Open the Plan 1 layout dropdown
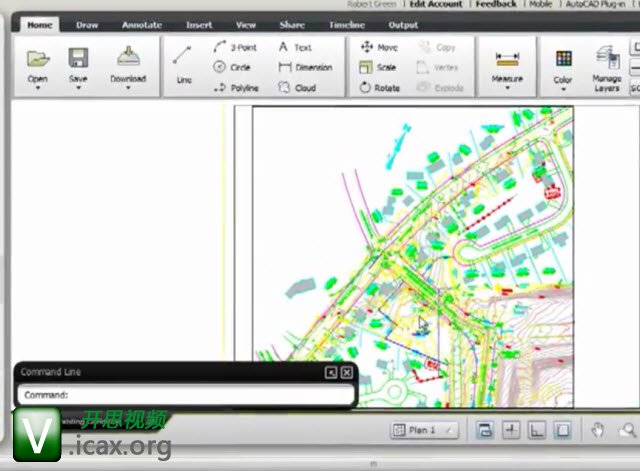Screen dimensions: 640x471 [x=424, y=430]
